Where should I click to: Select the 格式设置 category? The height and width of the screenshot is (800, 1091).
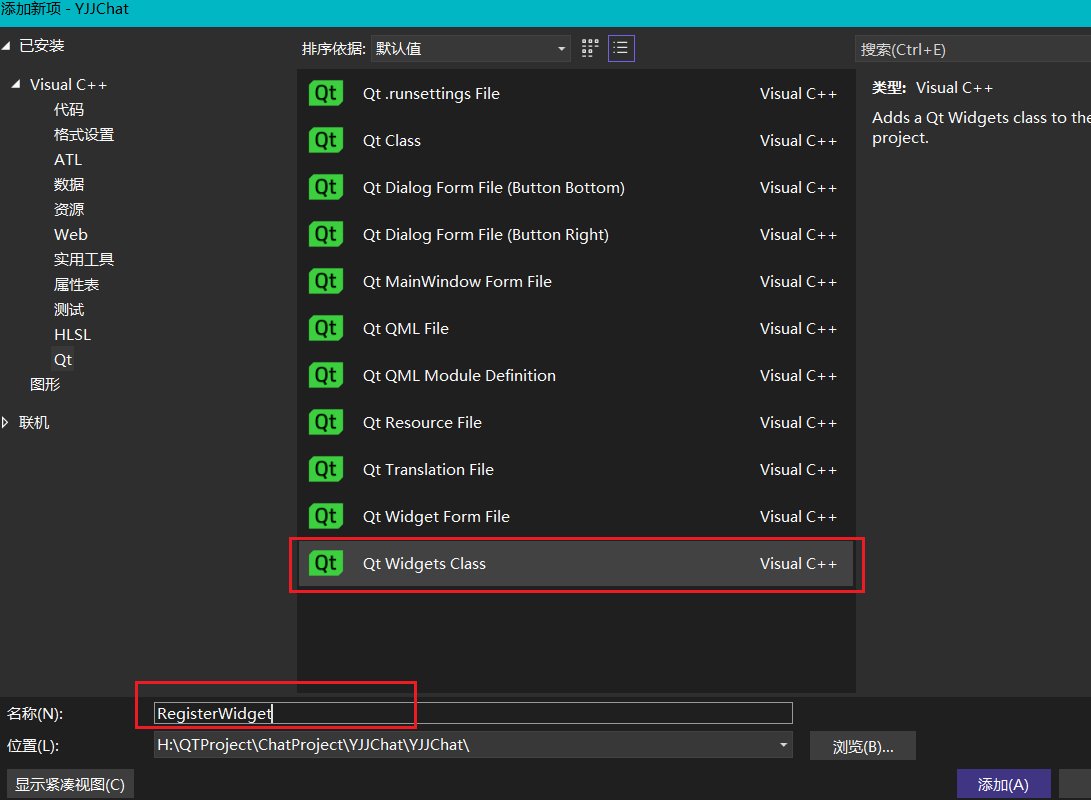(84, 134)
